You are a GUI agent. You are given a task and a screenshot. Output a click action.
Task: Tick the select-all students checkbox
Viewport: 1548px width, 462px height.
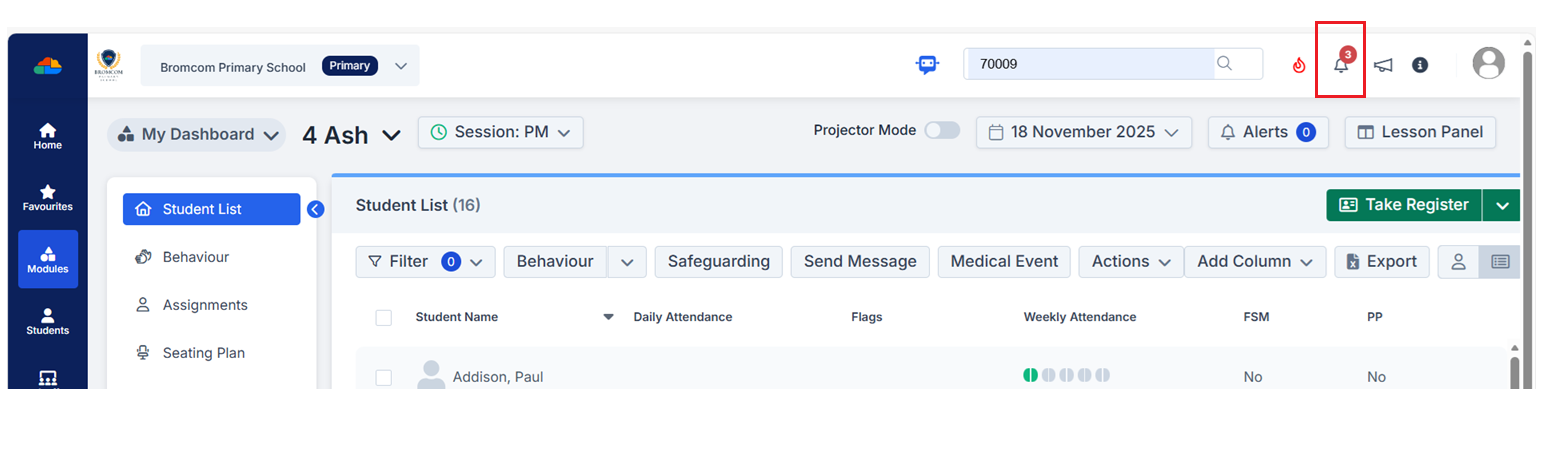pyautogui.click(x=384, y=318)
